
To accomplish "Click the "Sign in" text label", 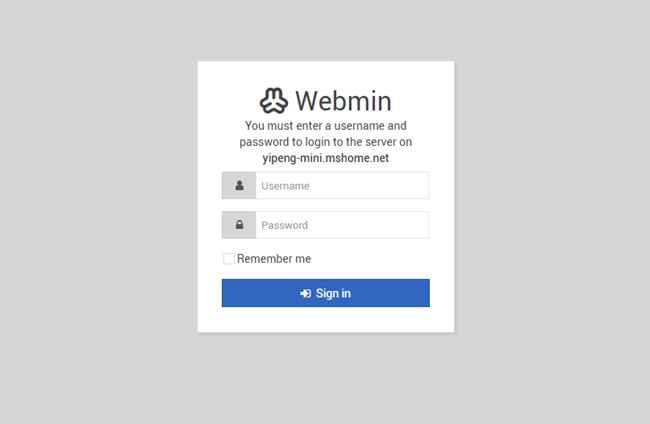I will pos(333,293).
